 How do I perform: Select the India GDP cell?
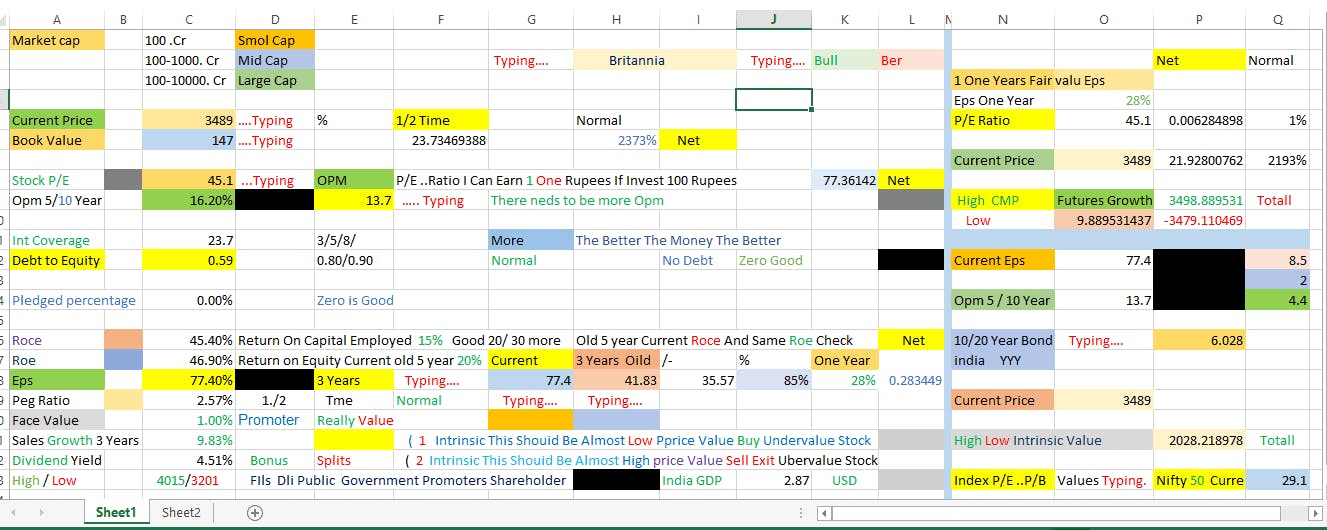[697, 480]
